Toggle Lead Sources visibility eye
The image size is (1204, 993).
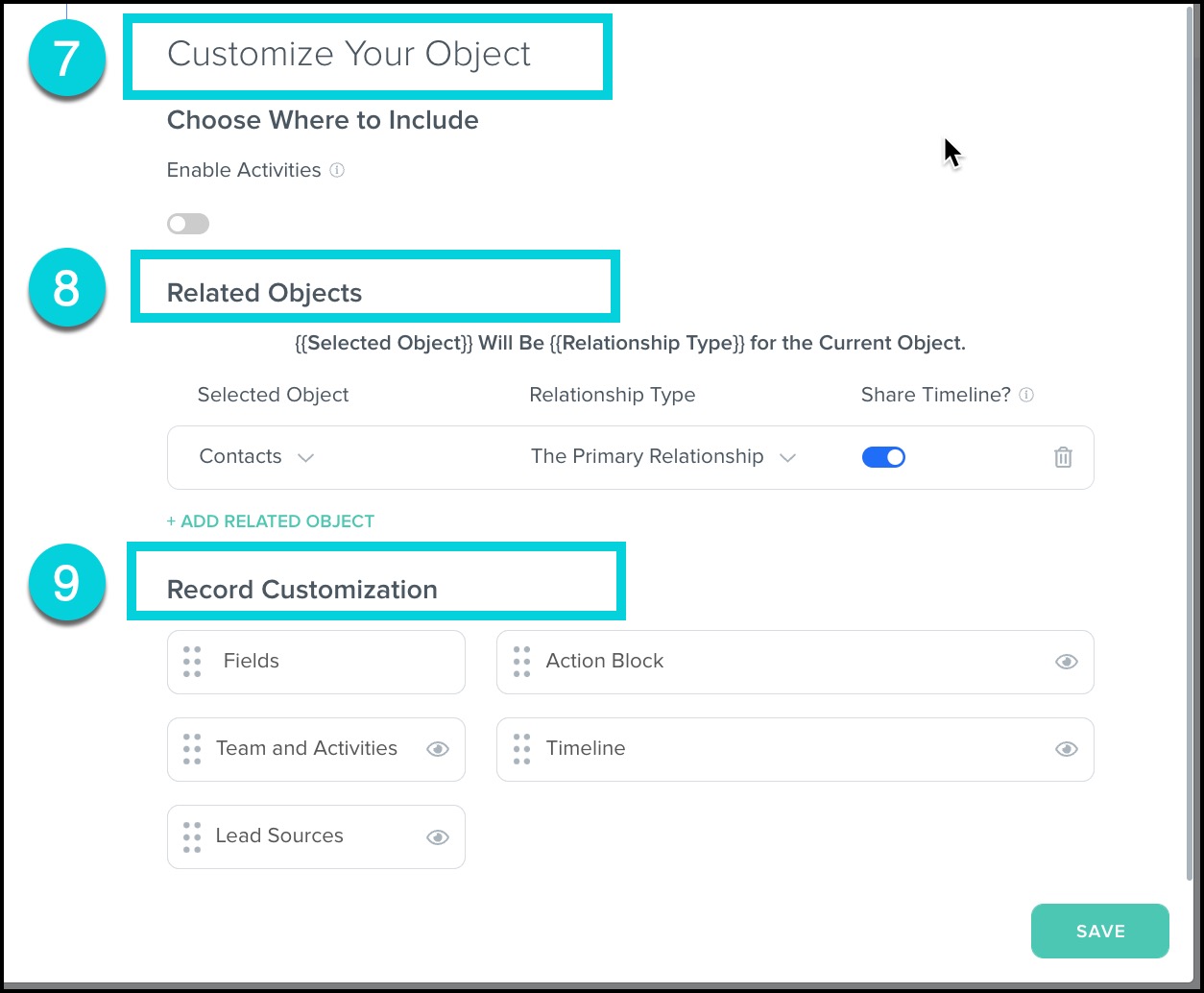pyautogui.click(x=438, y=836)
